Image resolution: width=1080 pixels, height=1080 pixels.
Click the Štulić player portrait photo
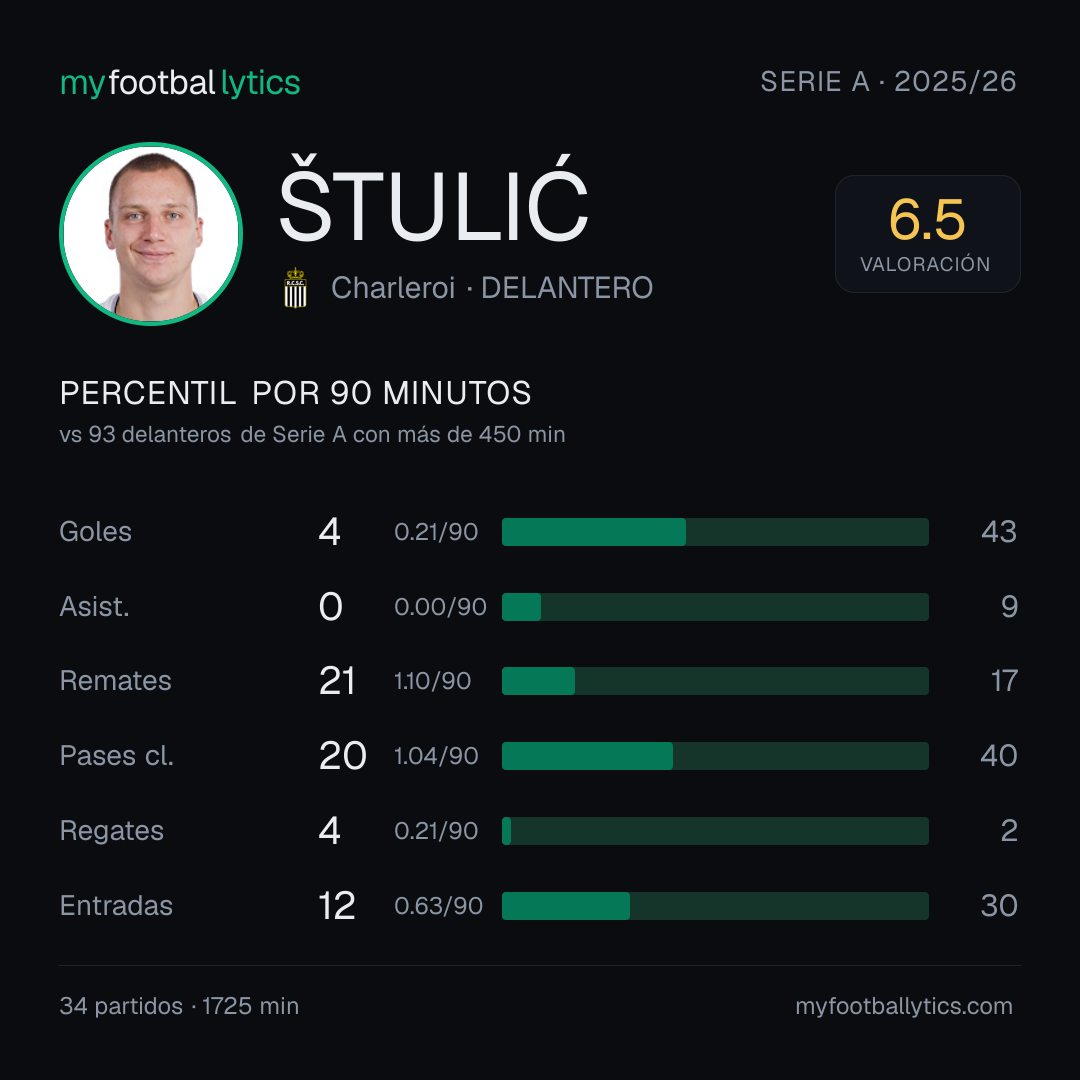tap(151, 233)
